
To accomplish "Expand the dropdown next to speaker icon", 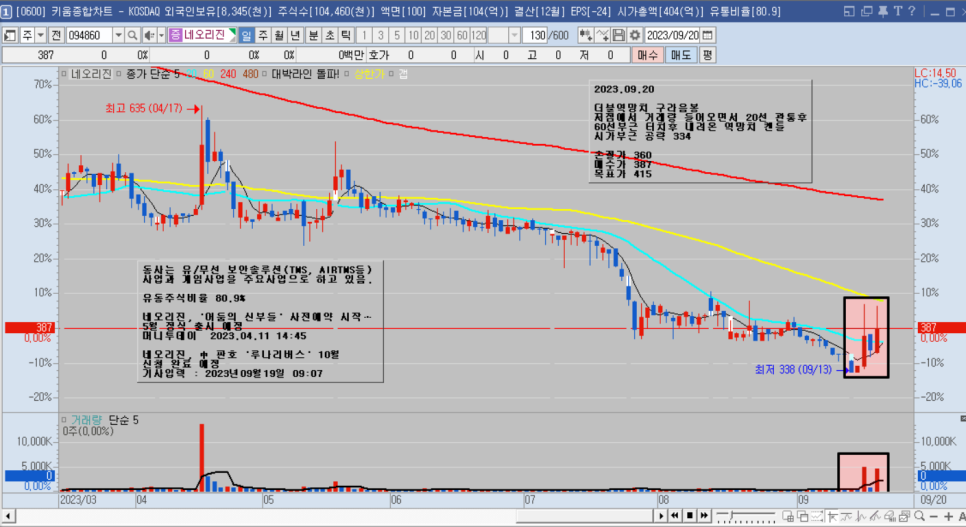I will (161, 35).
